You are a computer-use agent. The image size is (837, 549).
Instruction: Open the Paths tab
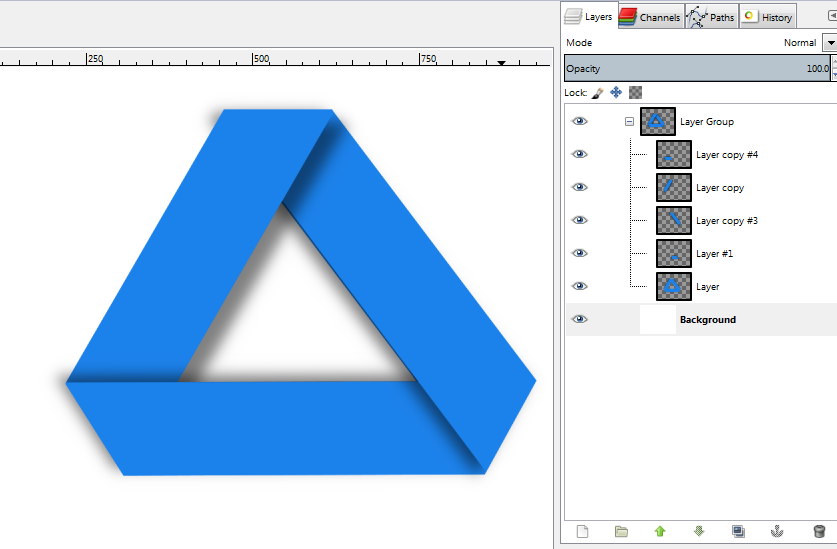[x=712, y=17]
